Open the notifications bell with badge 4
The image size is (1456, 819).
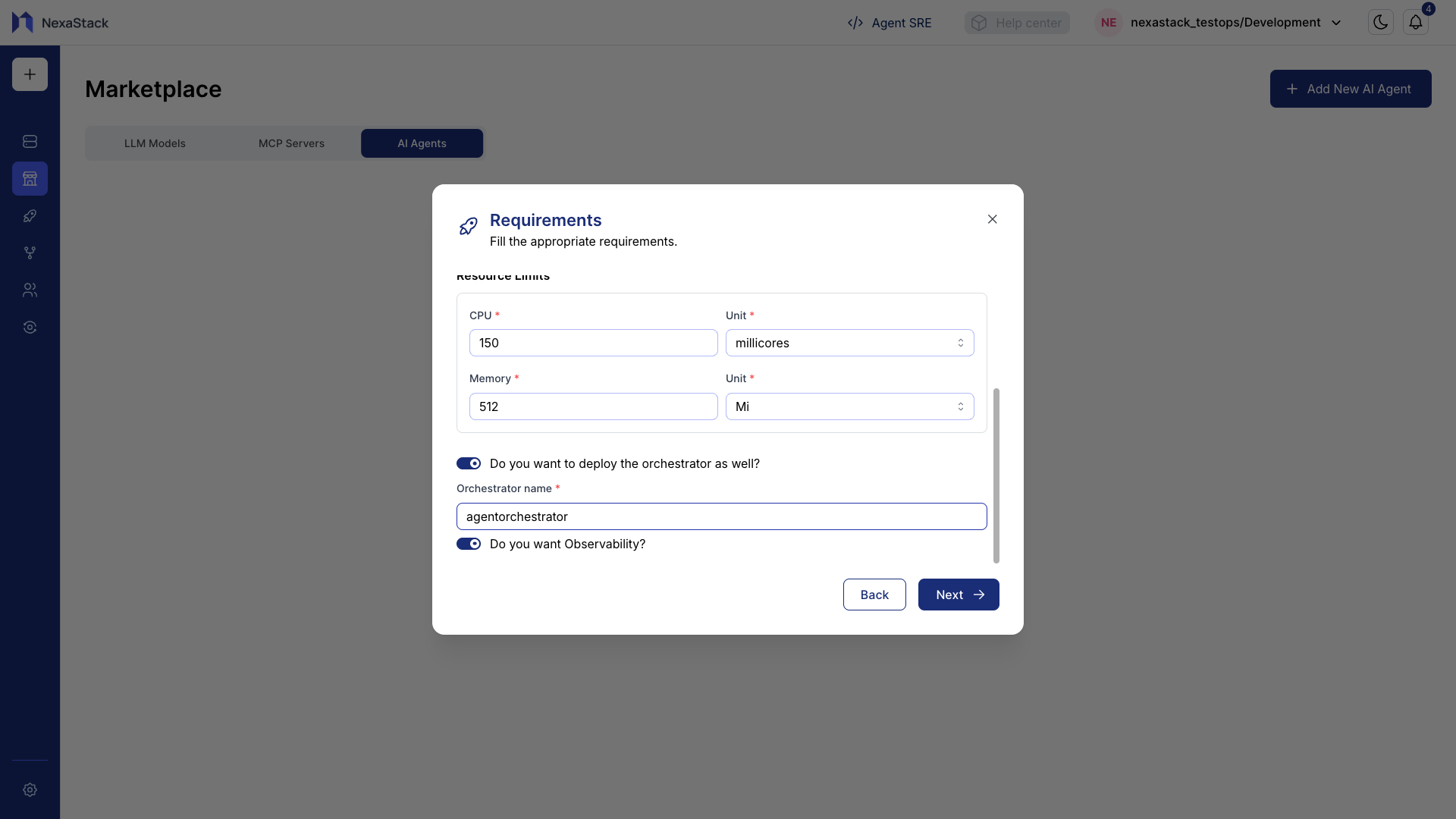1416,22
